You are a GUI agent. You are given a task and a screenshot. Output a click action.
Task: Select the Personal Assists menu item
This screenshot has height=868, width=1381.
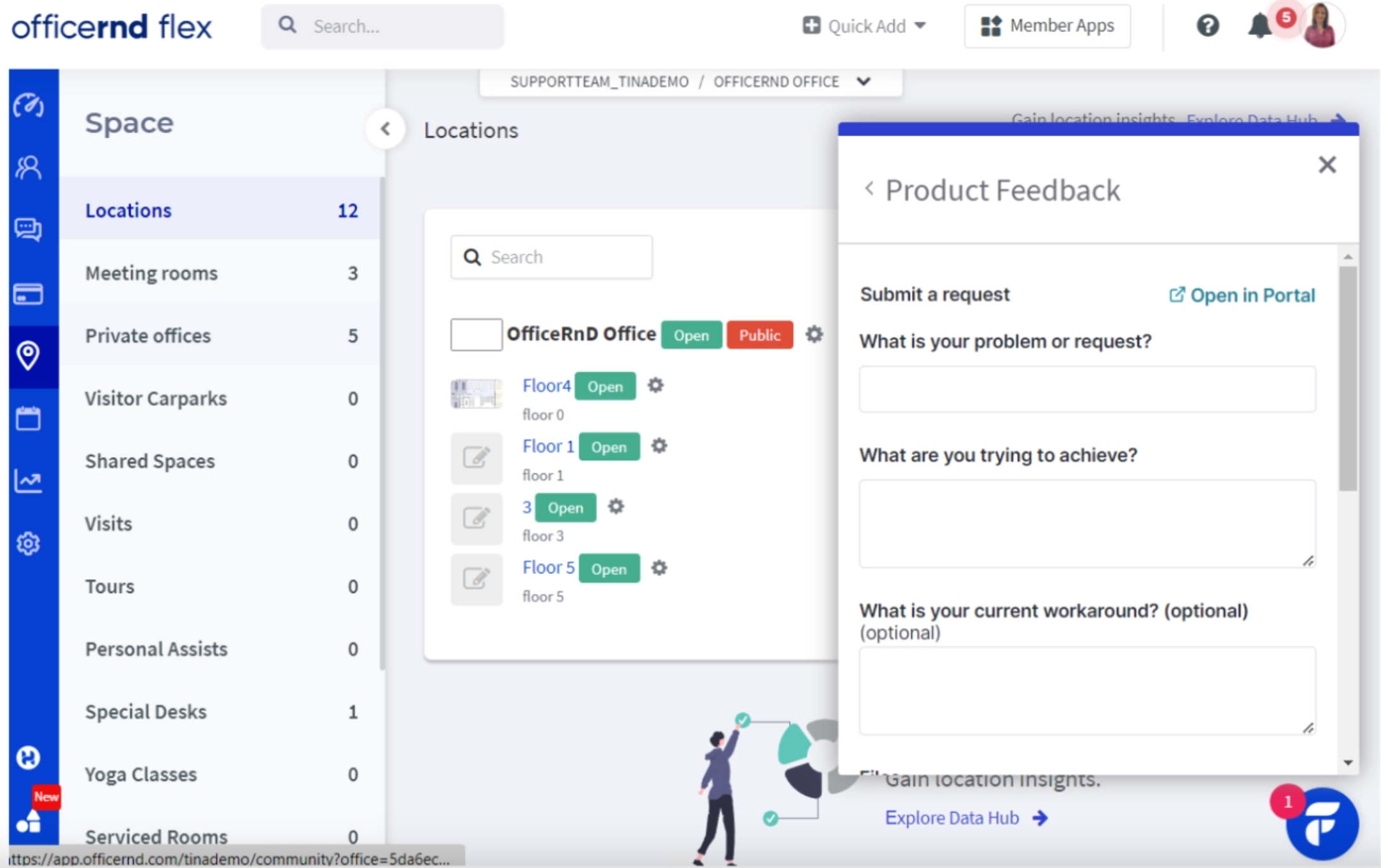click(221, 649)
